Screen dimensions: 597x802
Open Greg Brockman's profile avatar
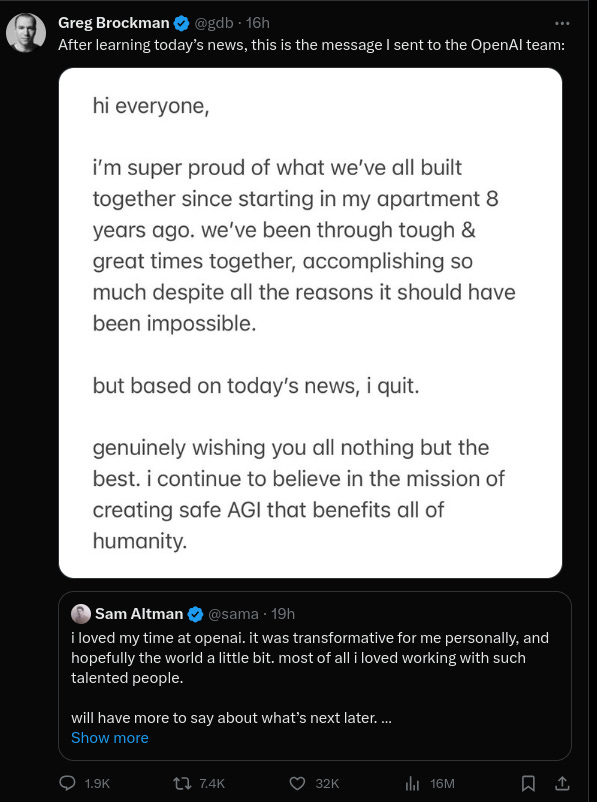26,32
